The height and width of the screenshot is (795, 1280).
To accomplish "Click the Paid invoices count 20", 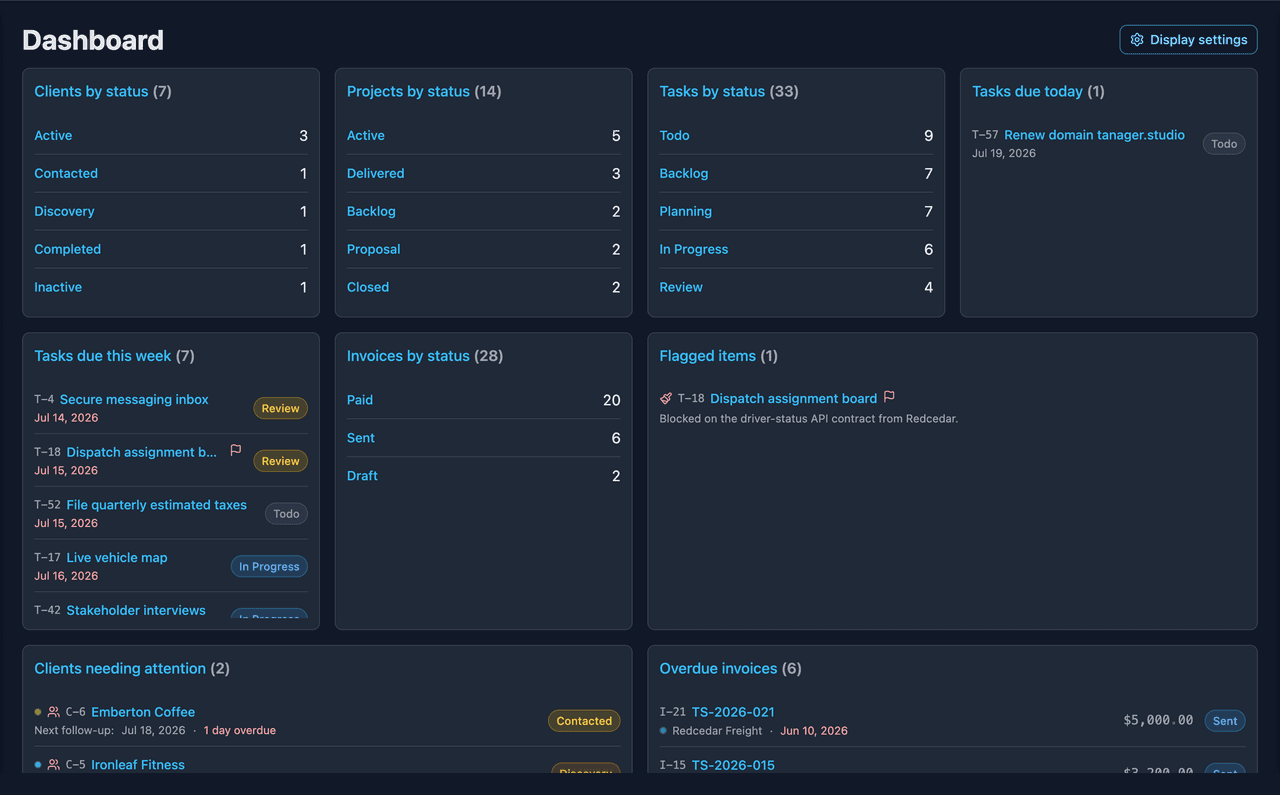I will [x=611, y=400].
